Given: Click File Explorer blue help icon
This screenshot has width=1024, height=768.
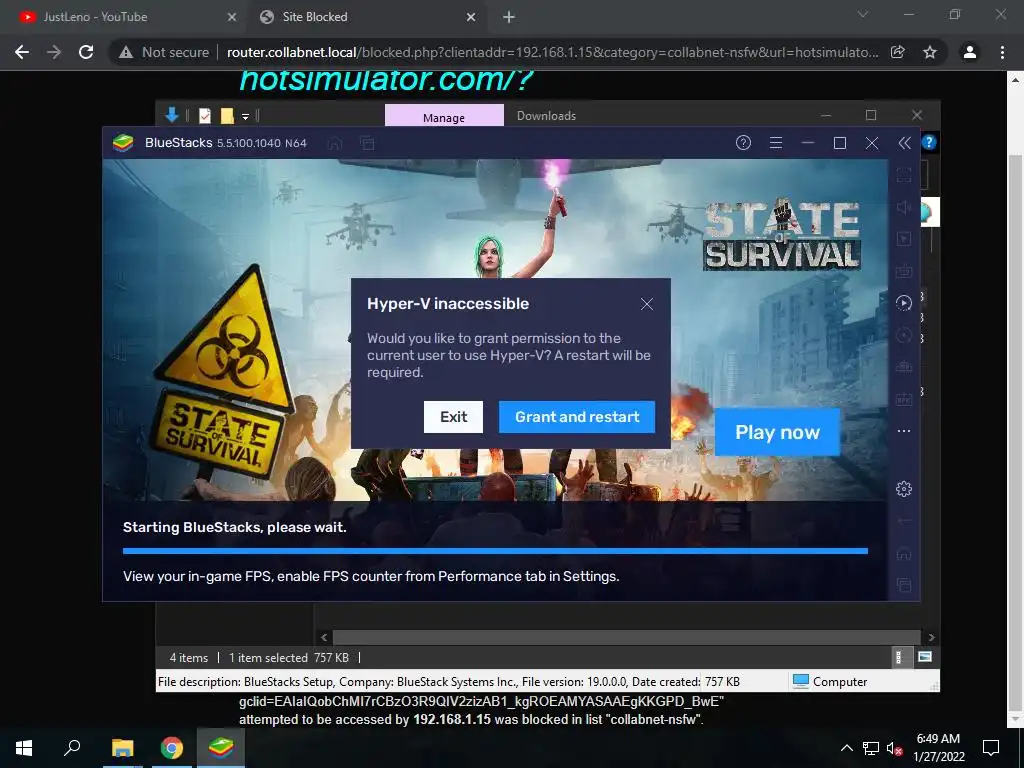Looking at the screenshot, I should pos(929,142).
